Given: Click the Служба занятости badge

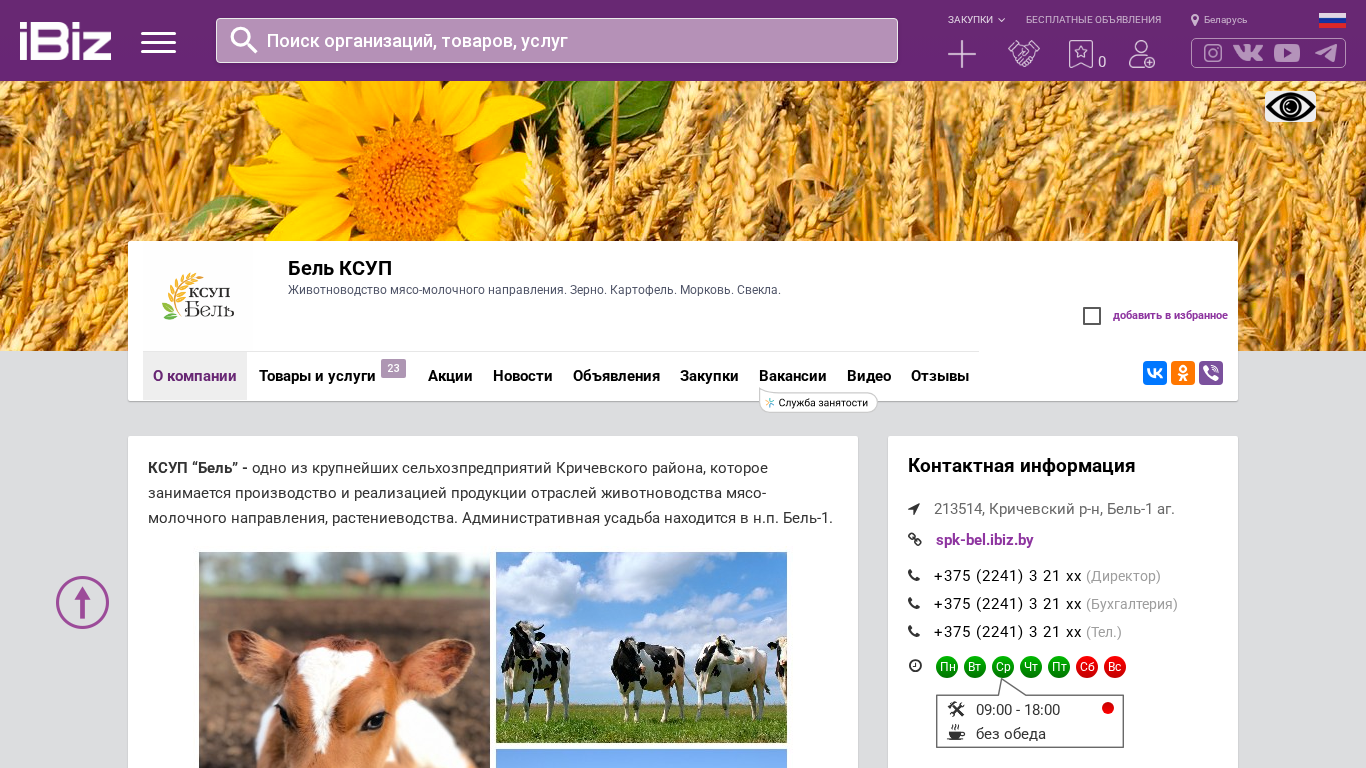Looking at the screenshot, I should tap(818, 402).
